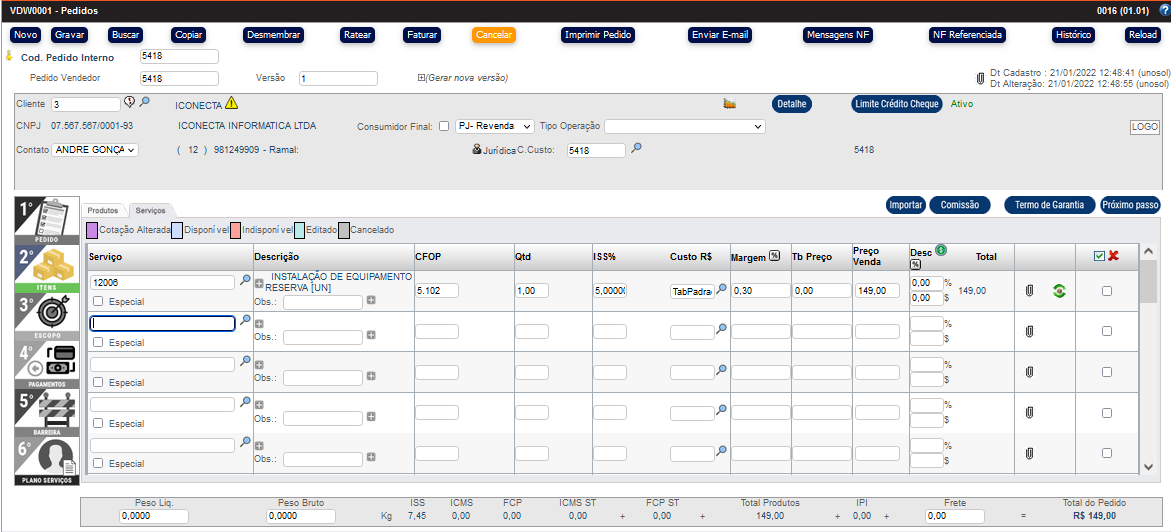Tick the selection checkbox for first service row
Image resolution: width=1171 pixels, height=532 pixels.
(1106, 291)
